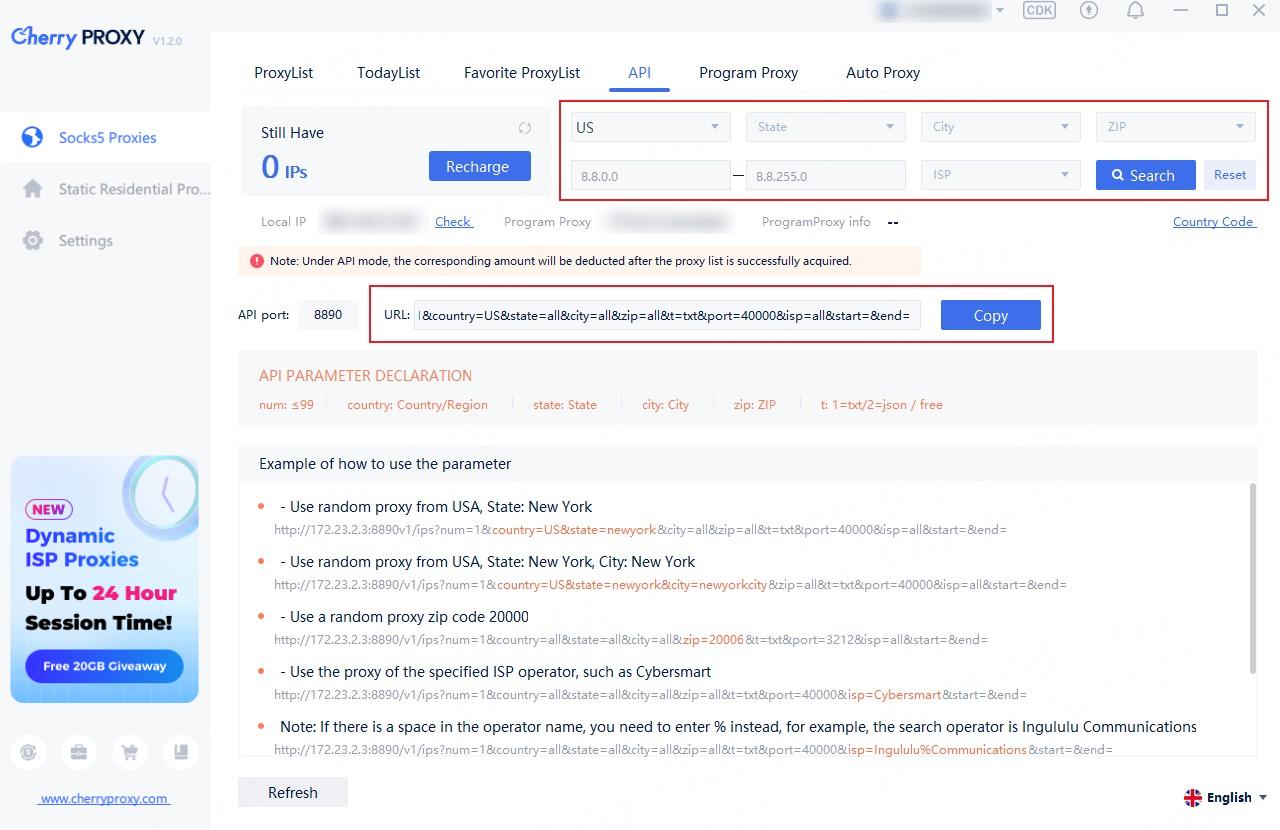Open the State dropdown

point(825,127)
